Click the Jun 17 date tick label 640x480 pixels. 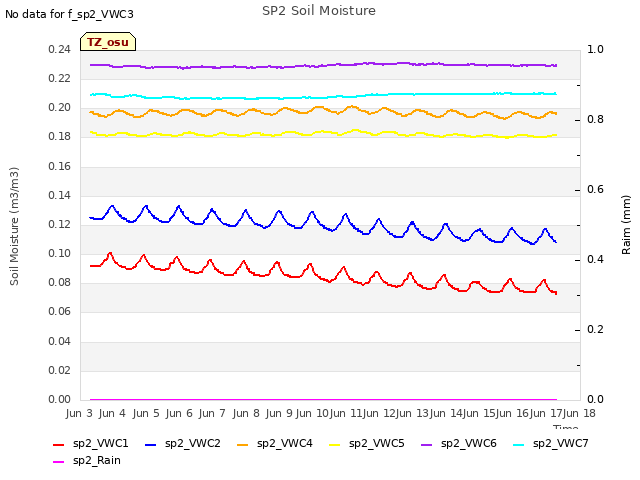545,413
